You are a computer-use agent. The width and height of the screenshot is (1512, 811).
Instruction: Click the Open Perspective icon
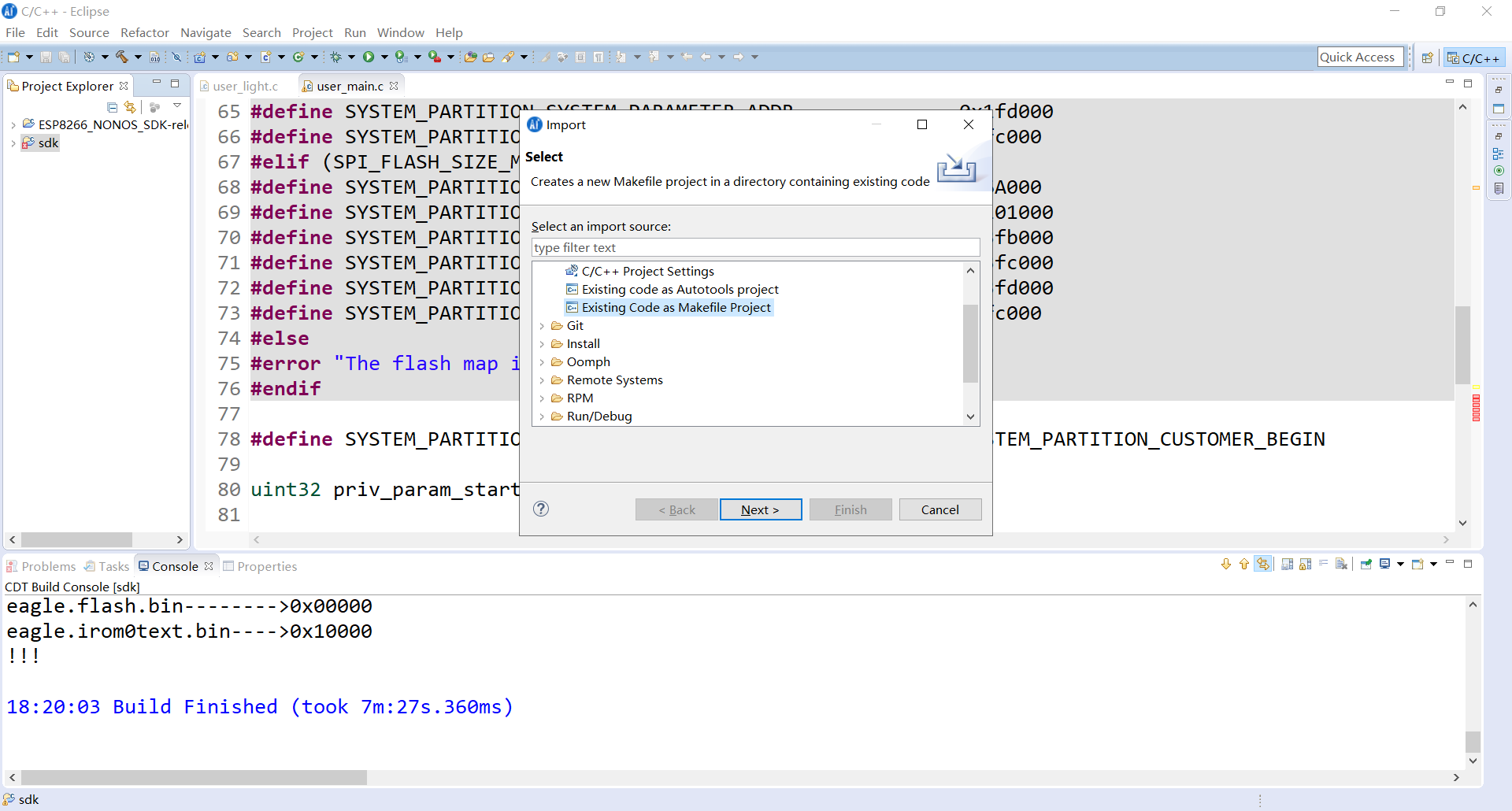pos(1427,57)
